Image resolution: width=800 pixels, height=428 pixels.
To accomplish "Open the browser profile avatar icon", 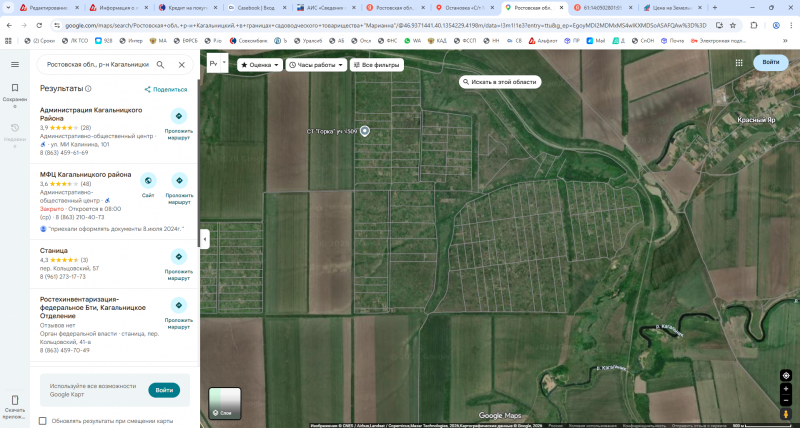I will pyautogui.click(x=776, y=26).
